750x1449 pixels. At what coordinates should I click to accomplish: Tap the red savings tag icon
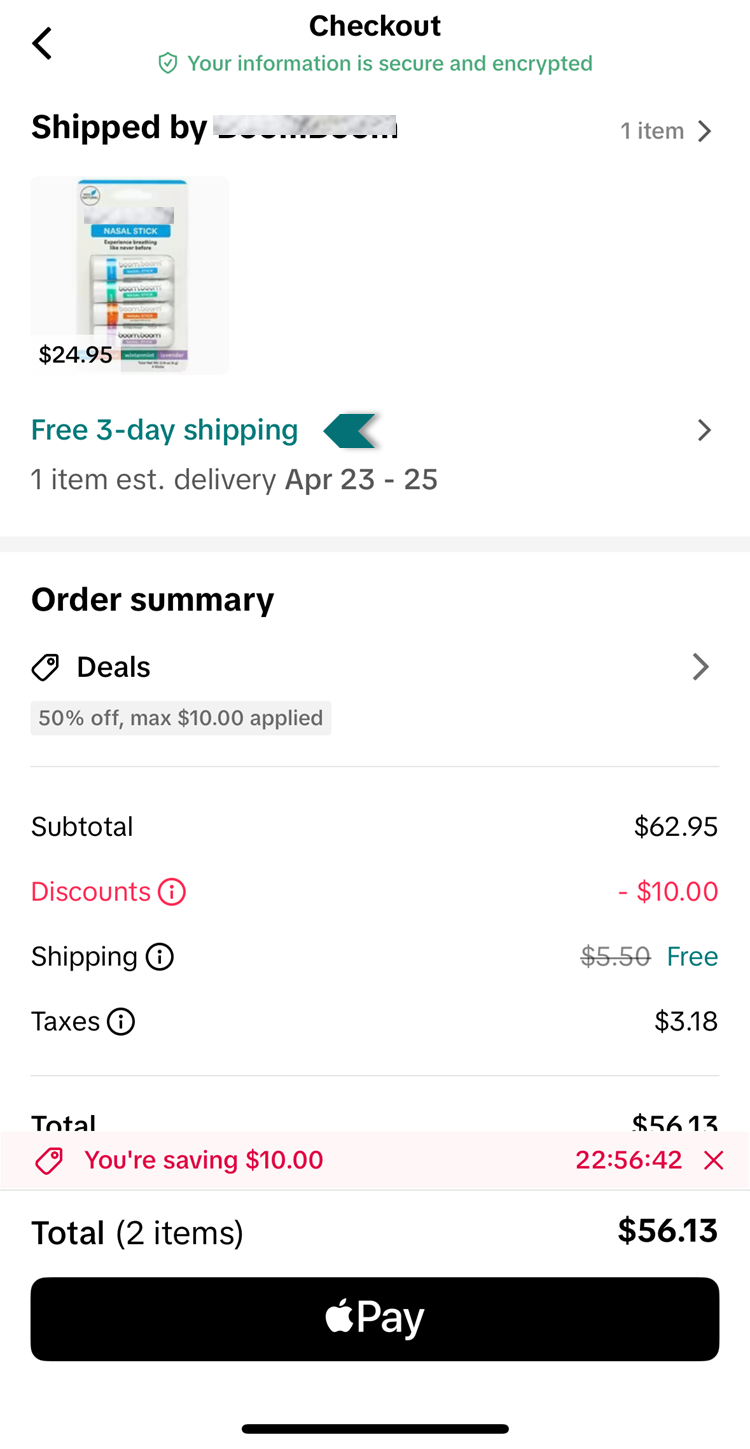(49, 1161)
